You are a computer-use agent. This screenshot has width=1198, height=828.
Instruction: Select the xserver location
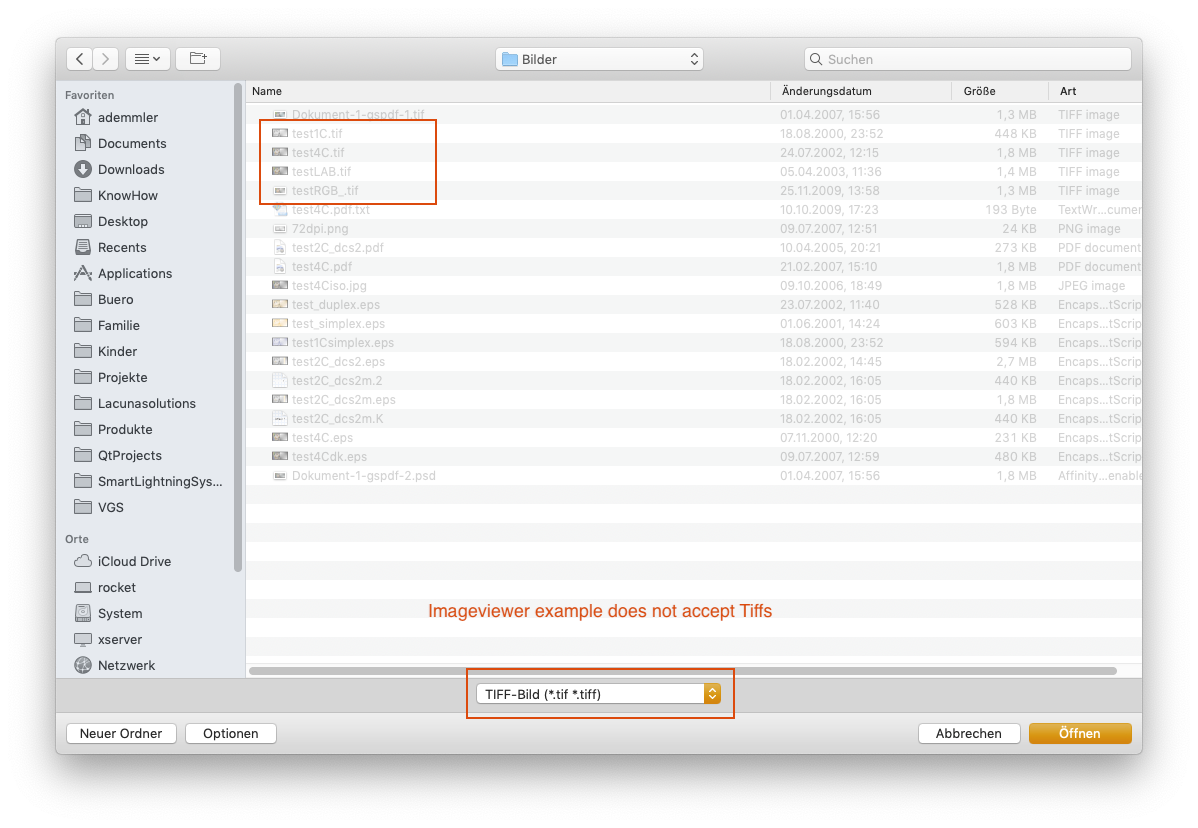(x=120, y=639)
